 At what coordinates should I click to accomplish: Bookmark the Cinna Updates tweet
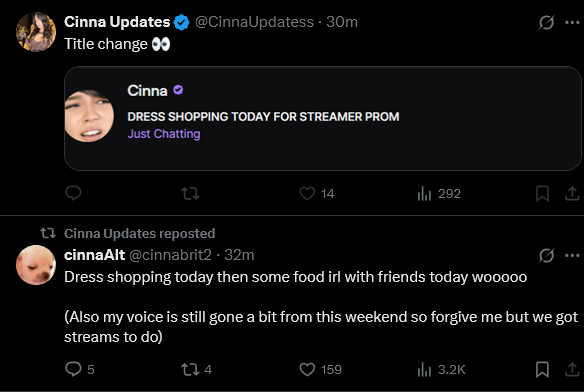point(542,193)
